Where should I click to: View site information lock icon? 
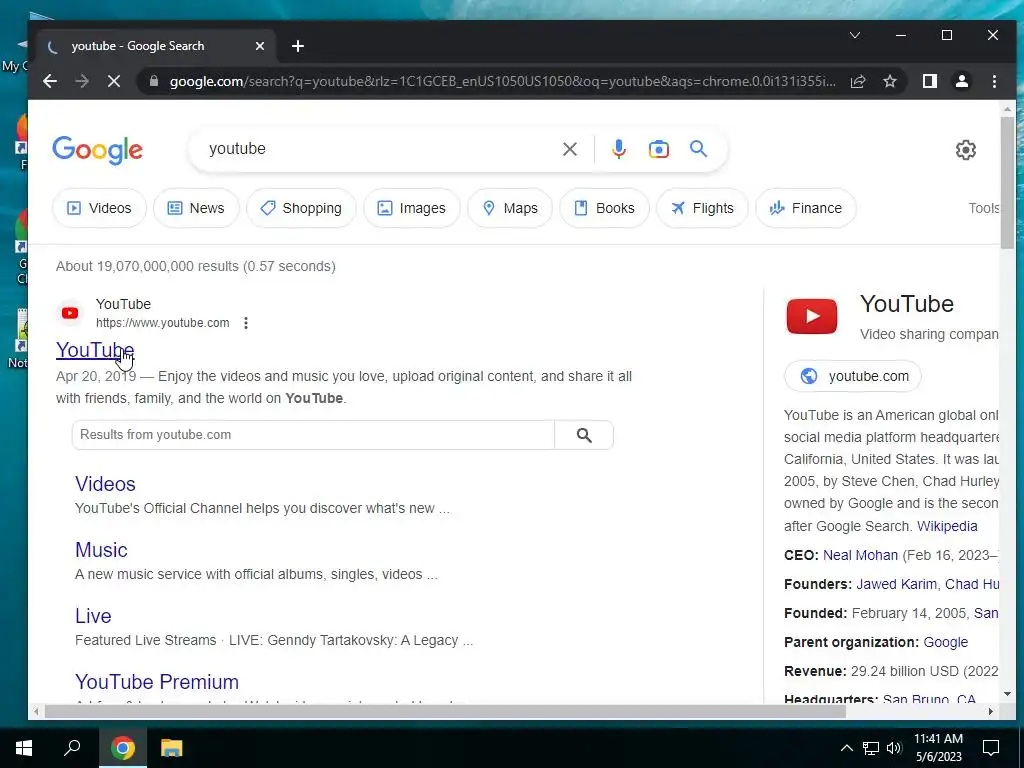tap(154, 81)
